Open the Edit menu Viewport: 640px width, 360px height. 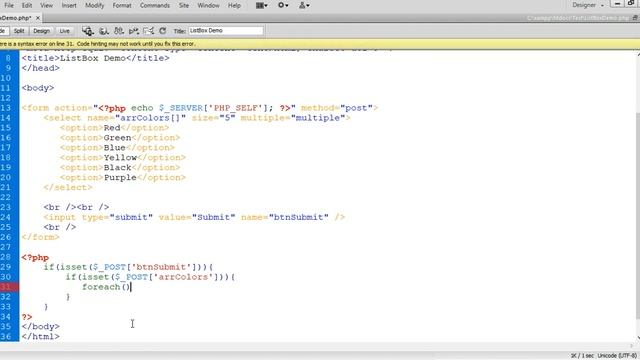coord(27,5)
